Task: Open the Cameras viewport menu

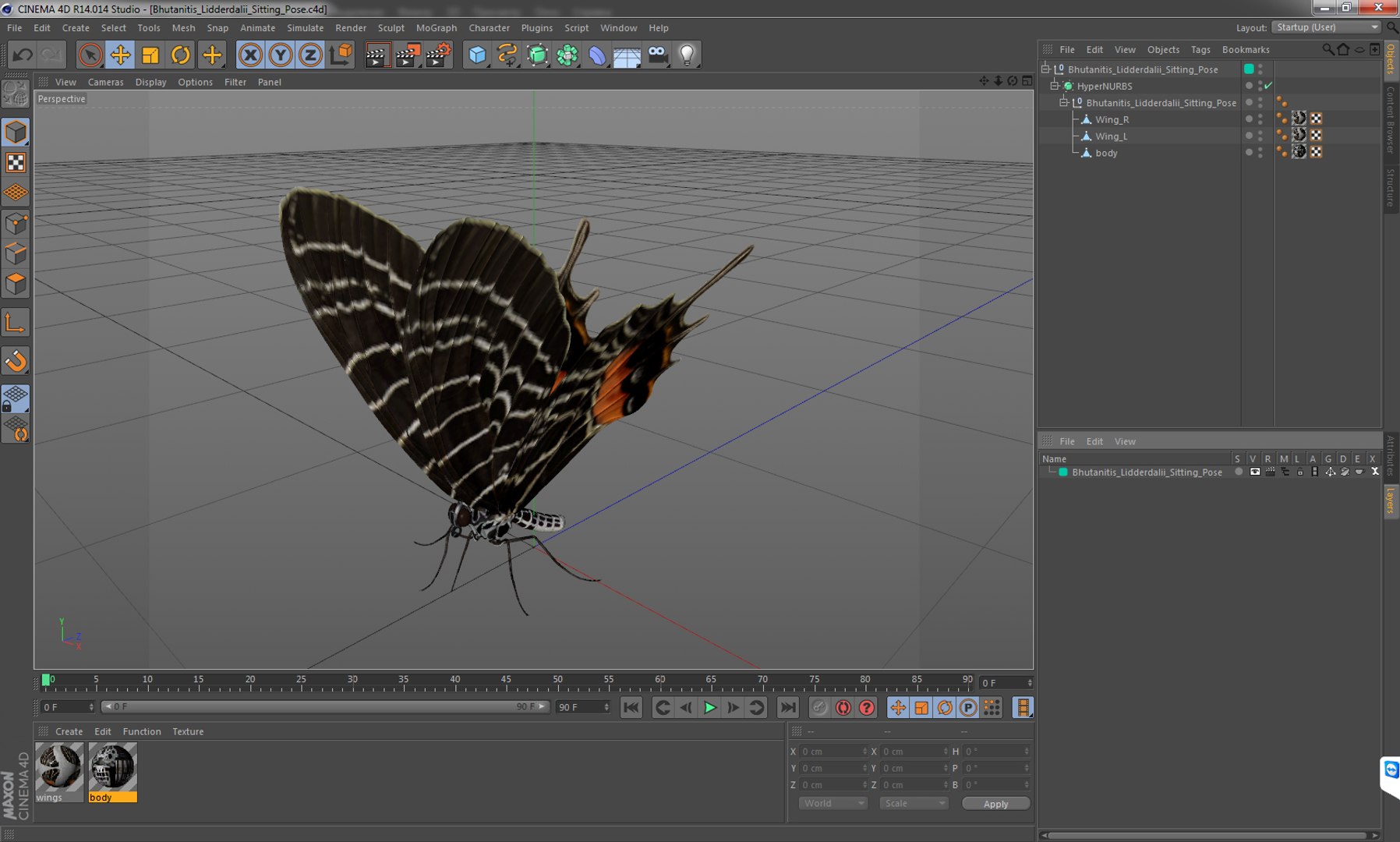Action: pyautogui.click(x=105, y=82)
